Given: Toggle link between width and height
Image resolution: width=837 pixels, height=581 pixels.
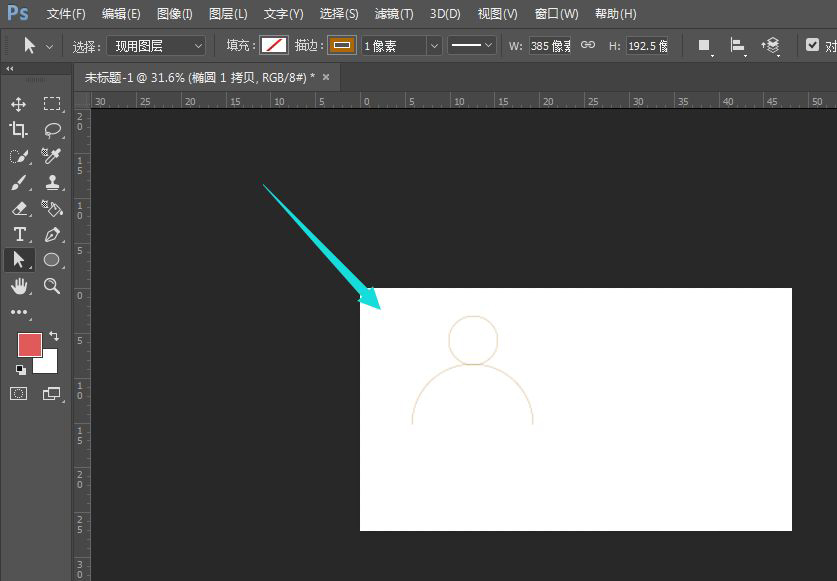Looking at the screenshot, I should pyautogui.click(x=588, y=45).
